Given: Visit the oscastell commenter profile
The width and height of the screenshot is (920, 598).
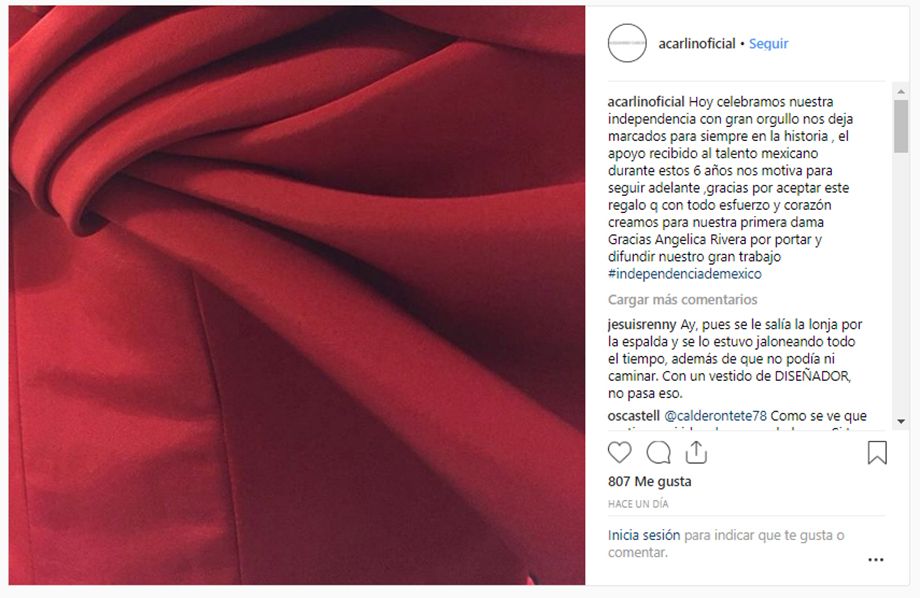Looking at the screenshot, I should tap(634, 416).
